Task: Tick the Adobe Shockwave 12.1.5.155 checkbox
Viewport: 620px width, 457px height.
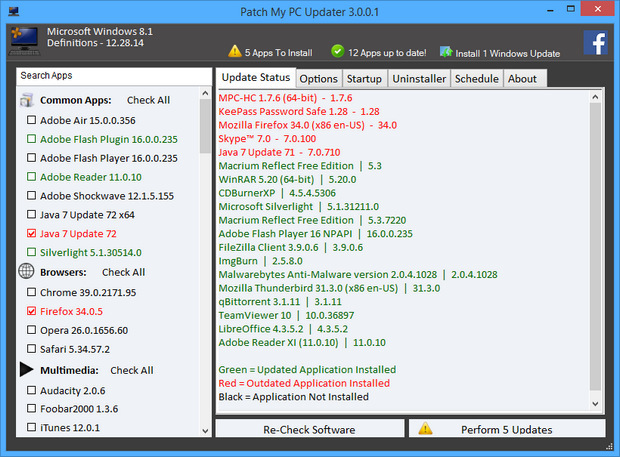Action: coord(31,195)
